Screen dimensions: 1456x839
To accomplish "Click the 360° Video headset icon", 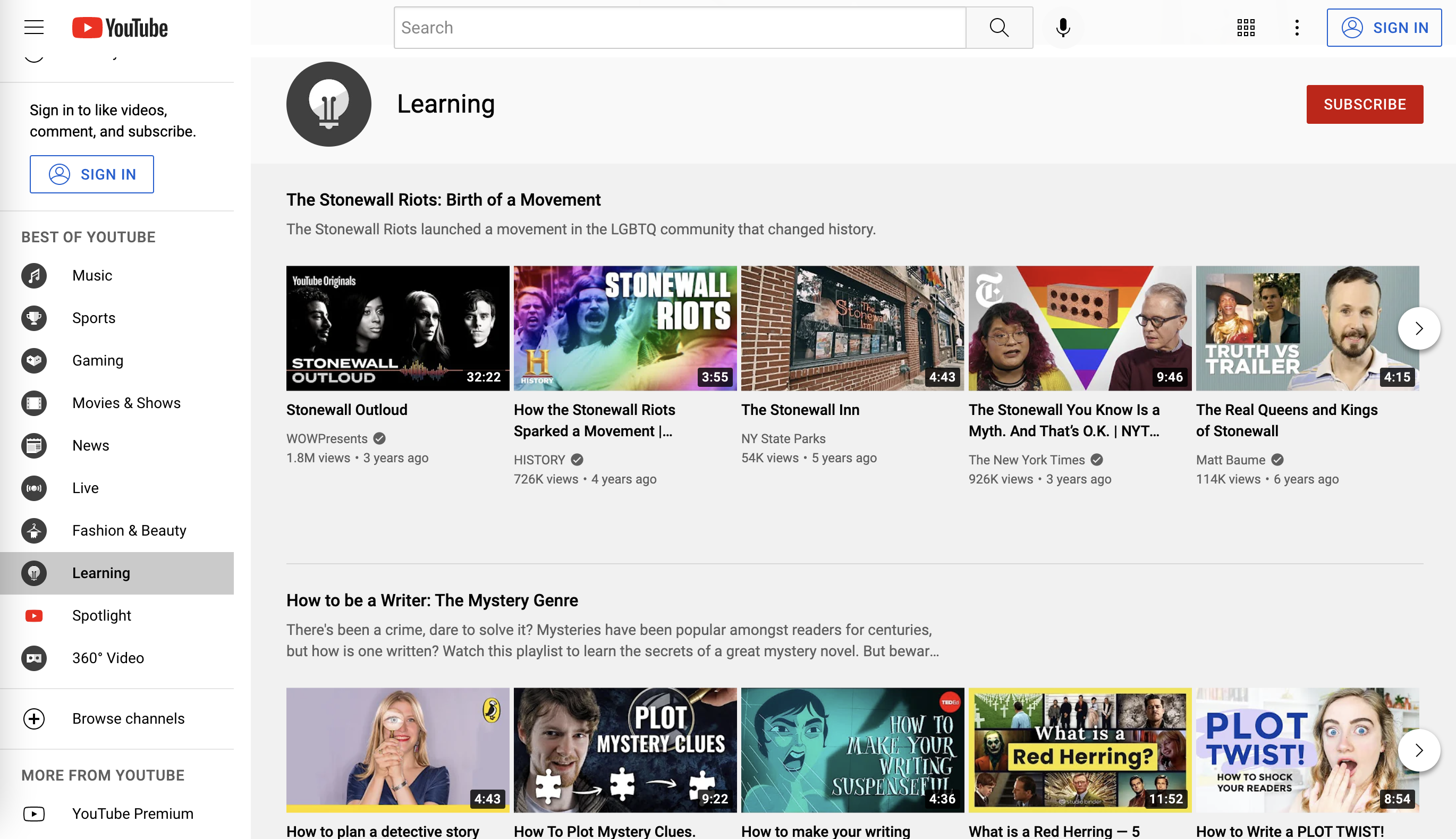I will (x=34, y=658).
